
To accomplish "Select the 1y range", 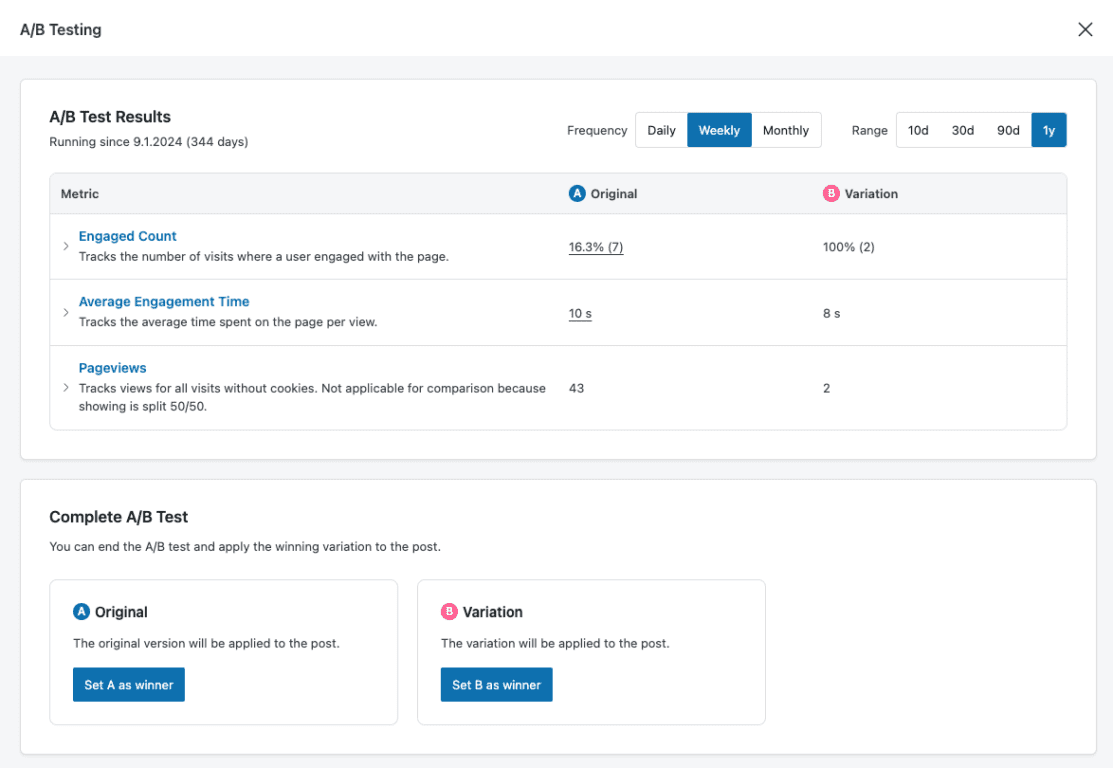I will tap(1048, 130).
